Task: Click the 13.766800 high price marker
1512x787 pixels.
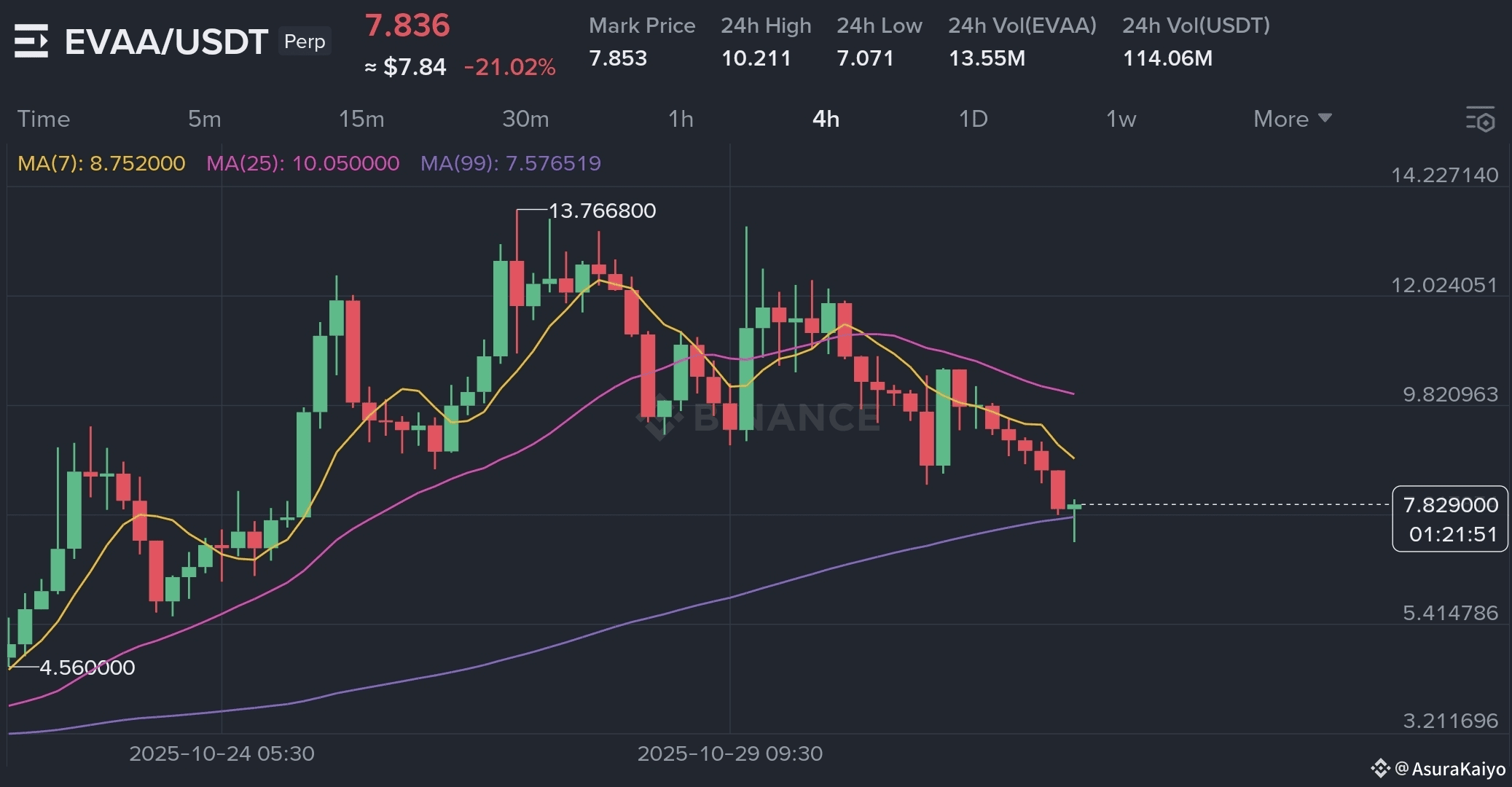Action: click(602, 211)
